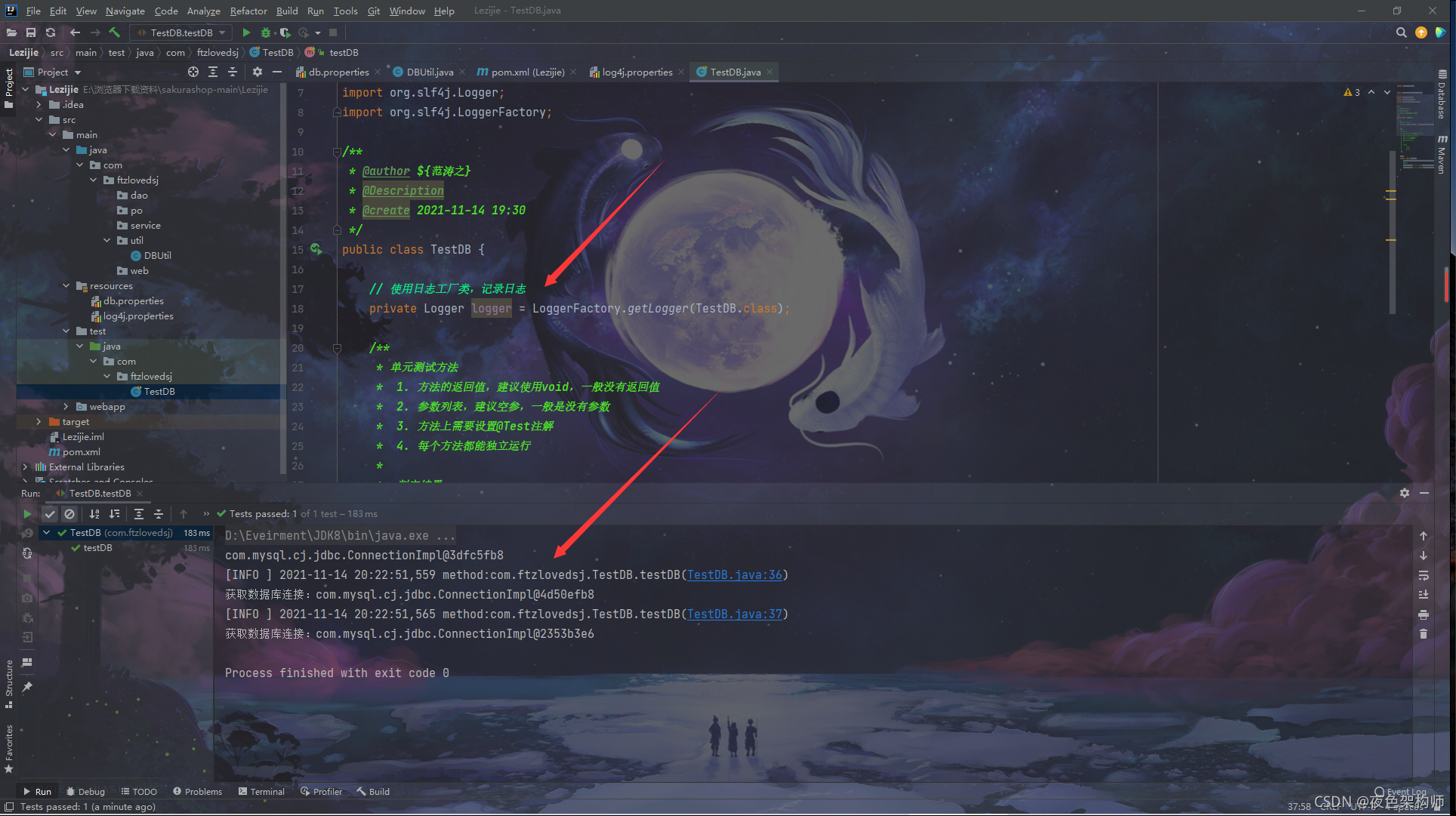1456x816 pixels.
Task: Click Sort Alphabetically icon in test toolbar
Action: click(x=94, y=514)
